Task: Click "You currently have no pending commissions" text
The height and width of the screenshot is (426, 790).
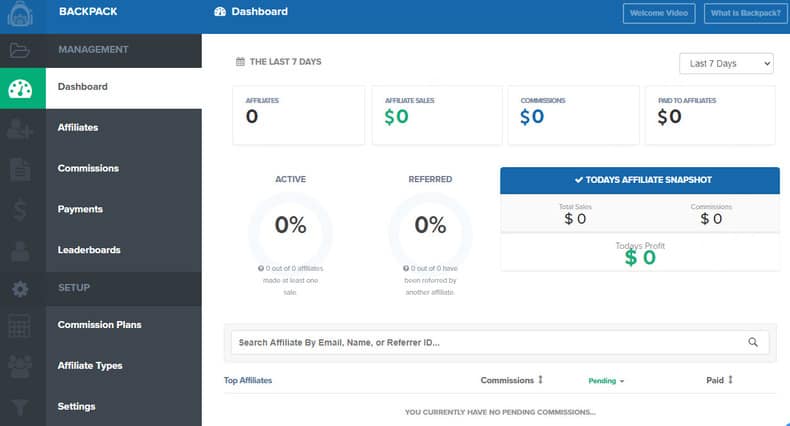Action: click(500, 412)
